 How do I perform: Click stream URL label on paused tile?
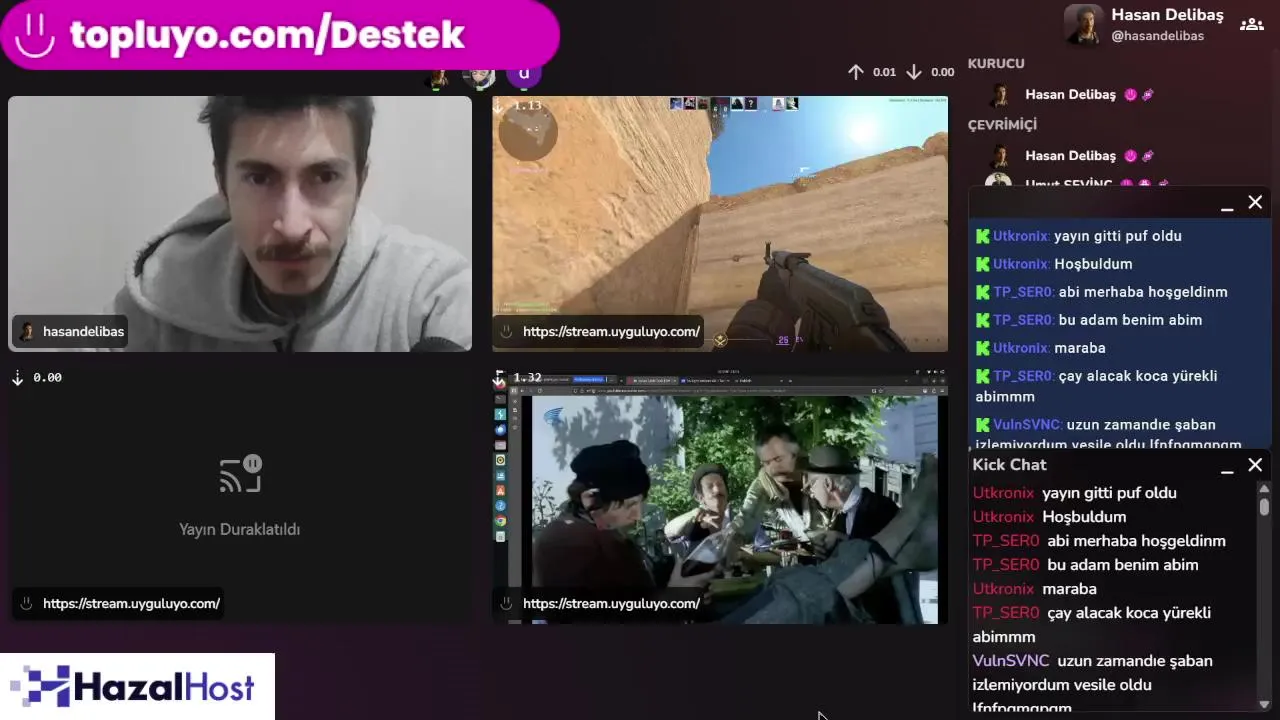[120, 604]
